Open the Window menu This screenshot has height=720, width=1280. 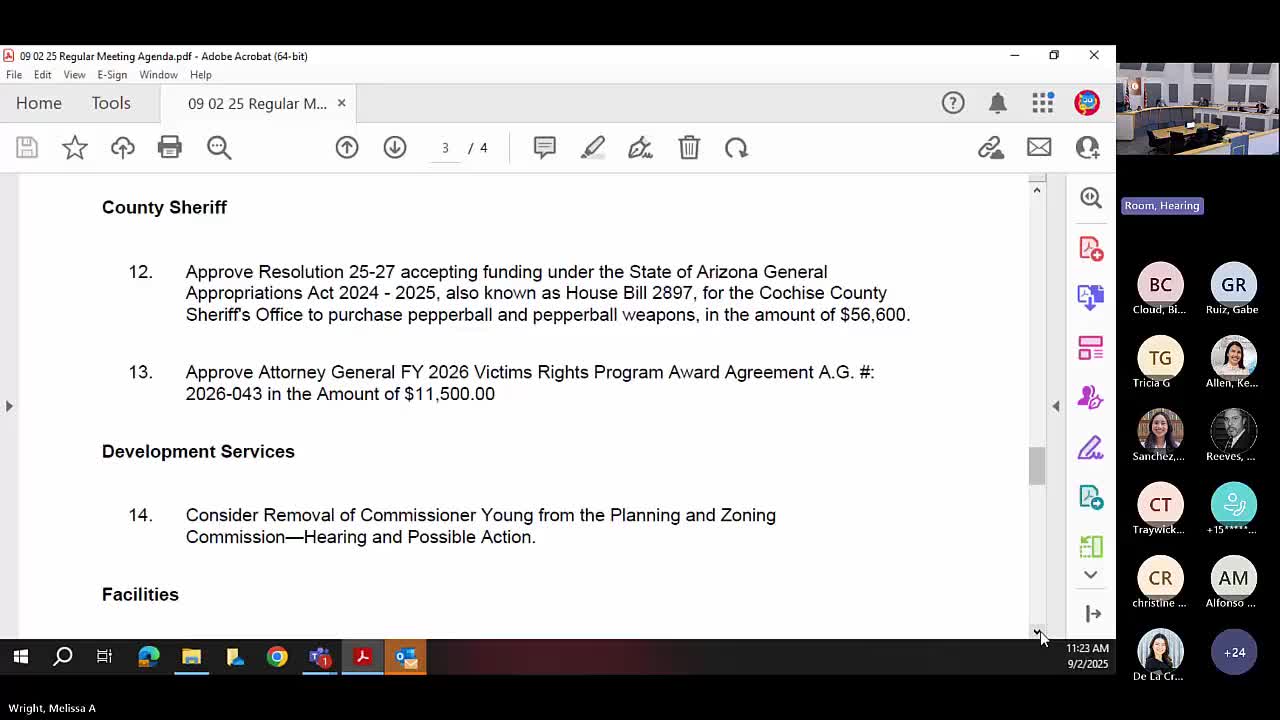158,75
